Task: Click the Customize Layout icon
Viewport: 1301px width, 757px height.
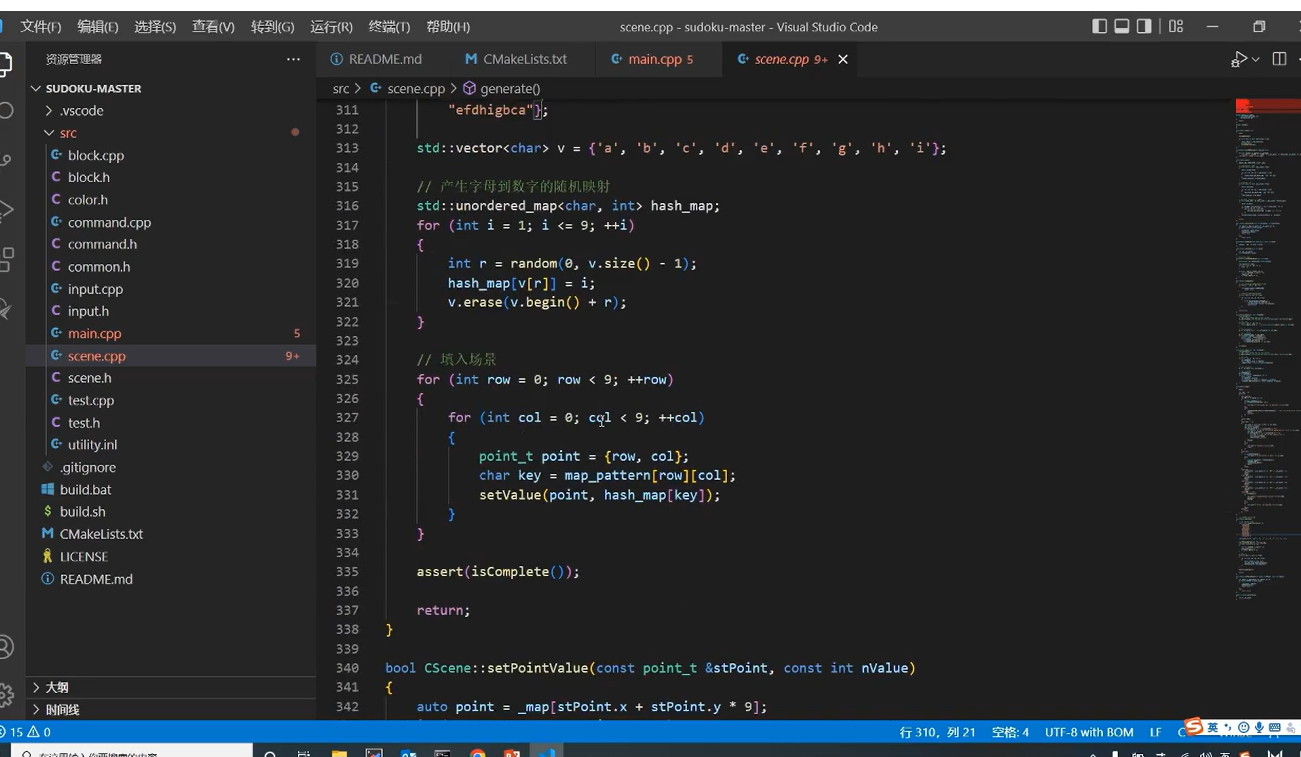Action: click(1176, 27)
